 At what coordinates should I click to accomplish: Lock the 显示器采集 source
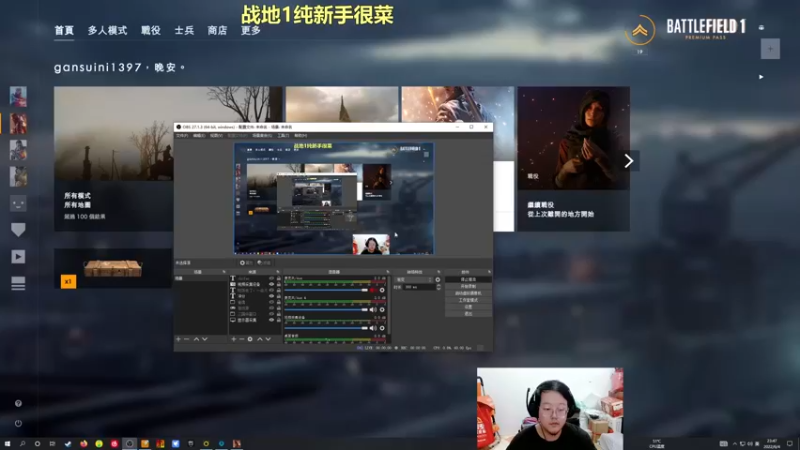point(279,320)
